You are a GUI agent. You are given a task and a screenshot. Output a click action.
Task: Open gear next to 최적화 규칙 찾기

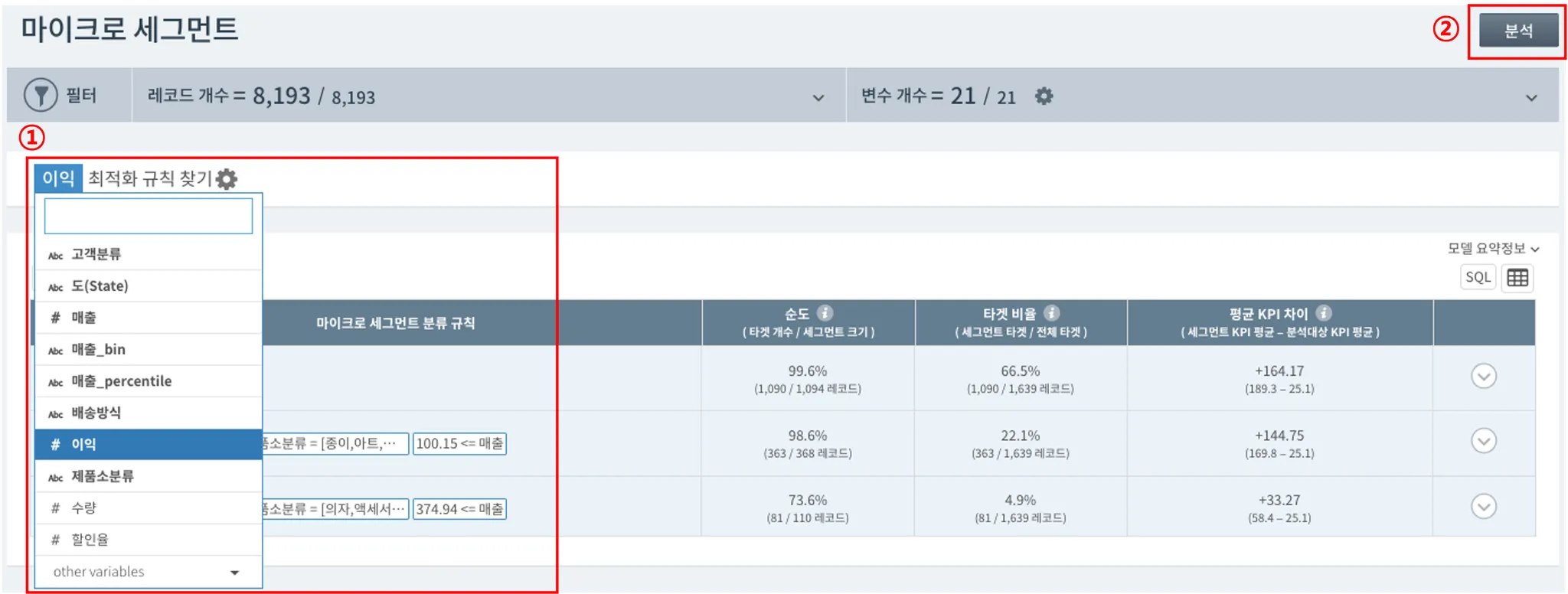pyautogui.click(x=227, y=178)
